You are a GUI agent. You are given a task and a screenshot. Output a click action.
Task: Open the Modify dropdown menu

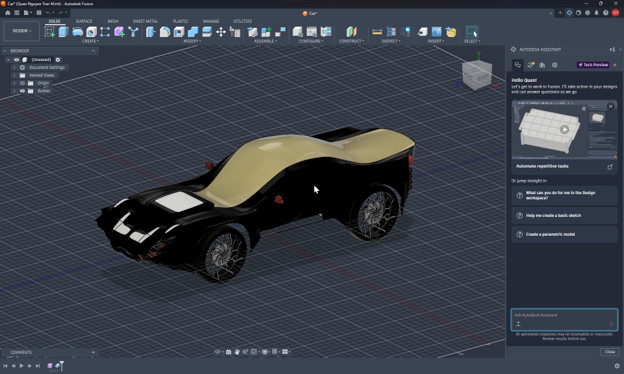click(192, 41)
